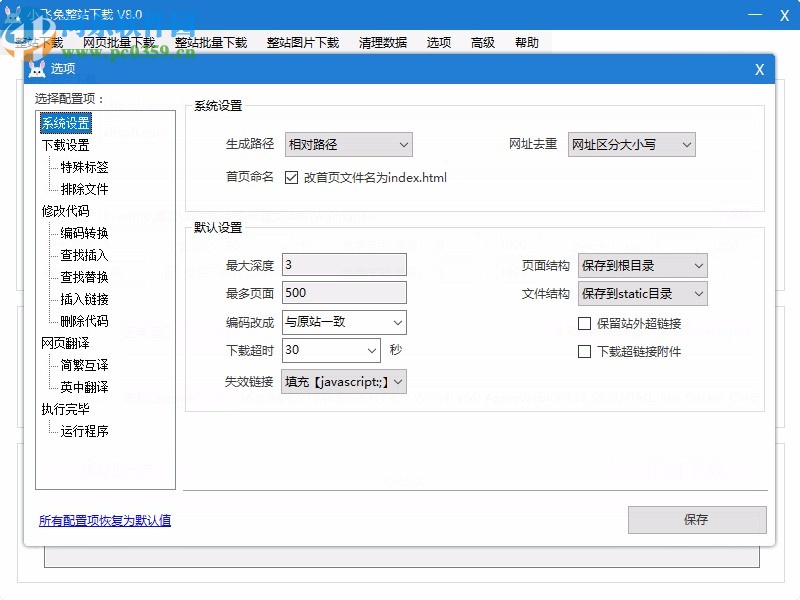Open the 网页批量下载 menu
The height and width of the screenshot is (600, 800).
[120, 42]
